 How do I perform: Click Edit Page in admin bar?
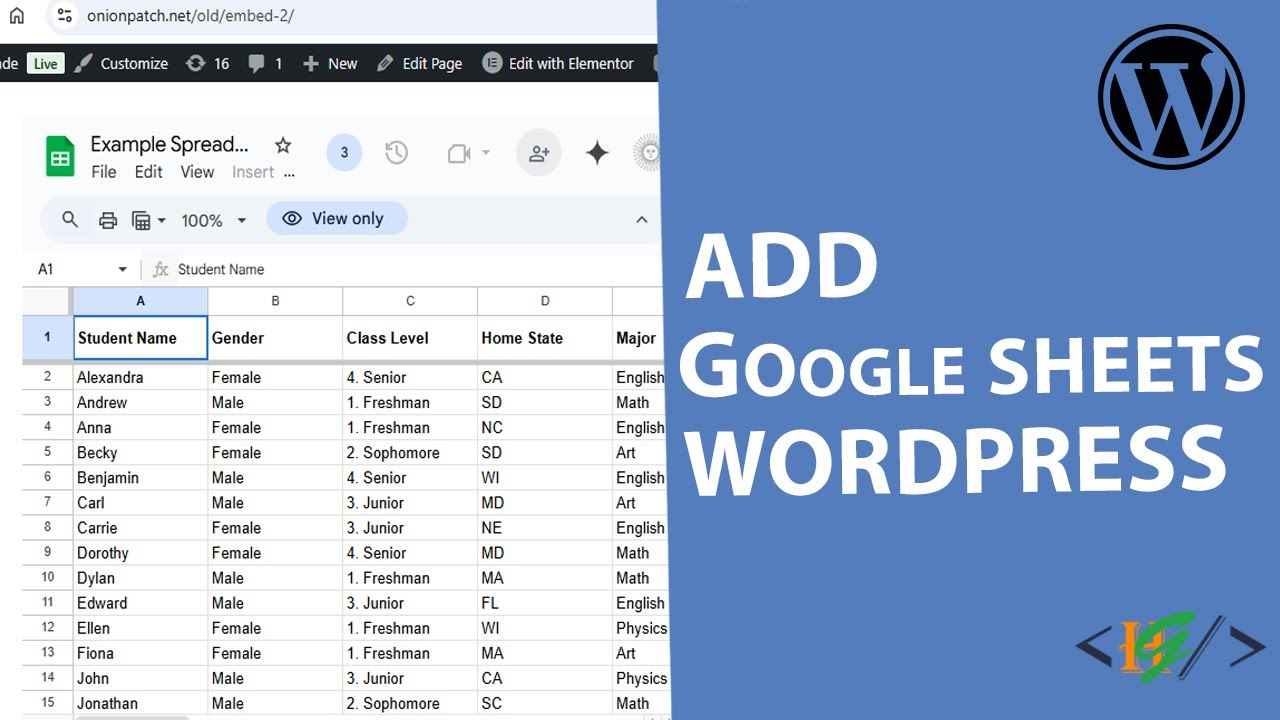tap(420, 63)
